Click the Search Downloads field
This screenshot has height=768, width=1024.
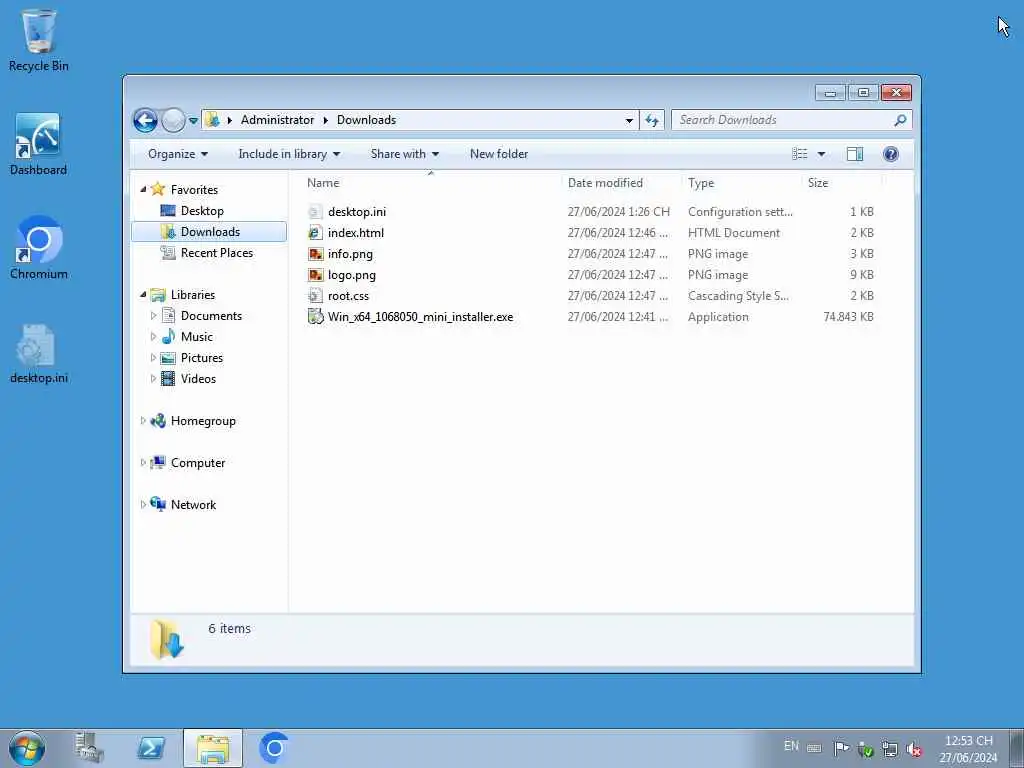pyautogui.click(x=784, y=120)
